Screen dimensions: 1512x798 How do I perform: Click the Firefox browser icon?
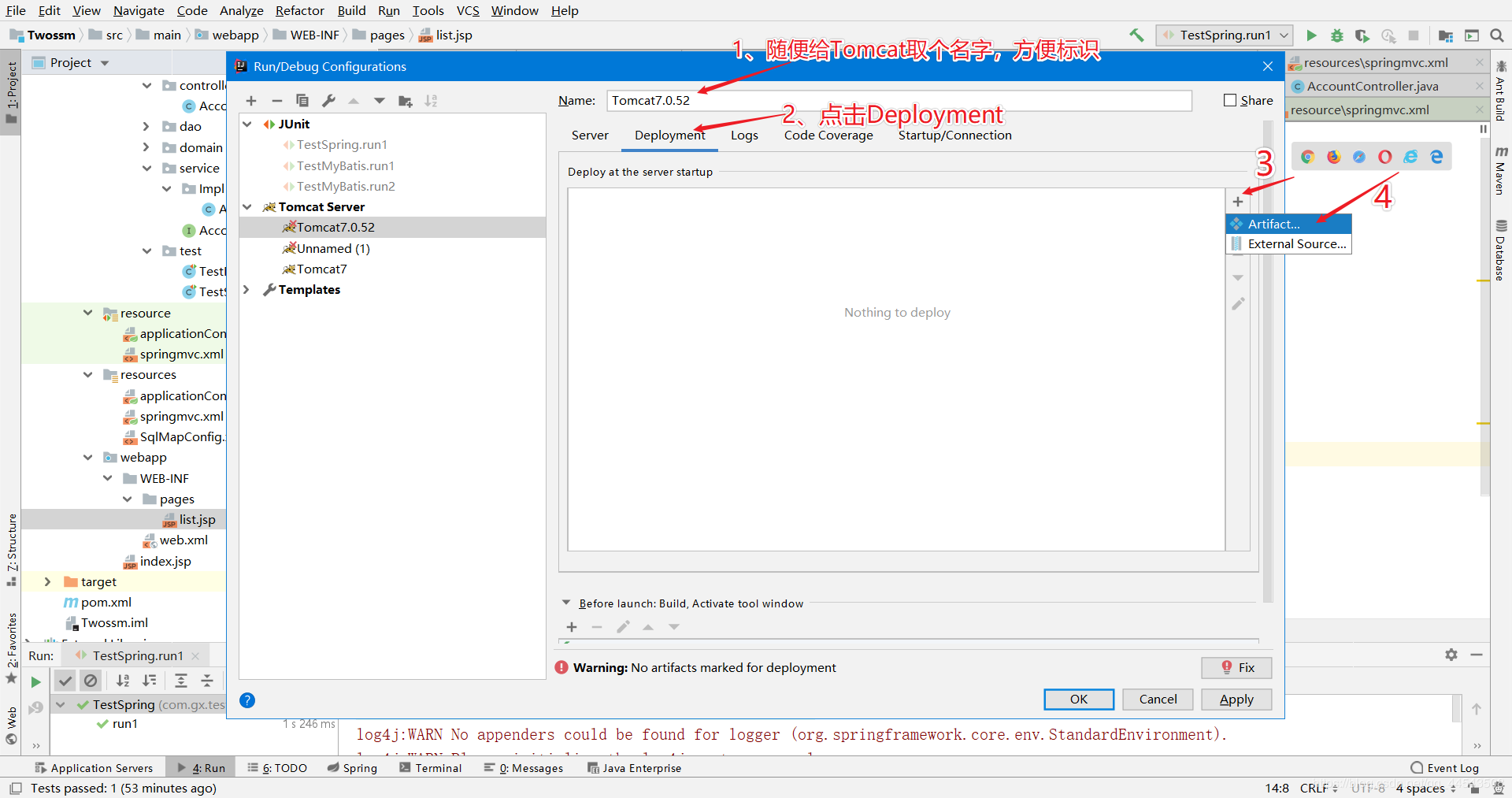click(x=1333, y=157)
